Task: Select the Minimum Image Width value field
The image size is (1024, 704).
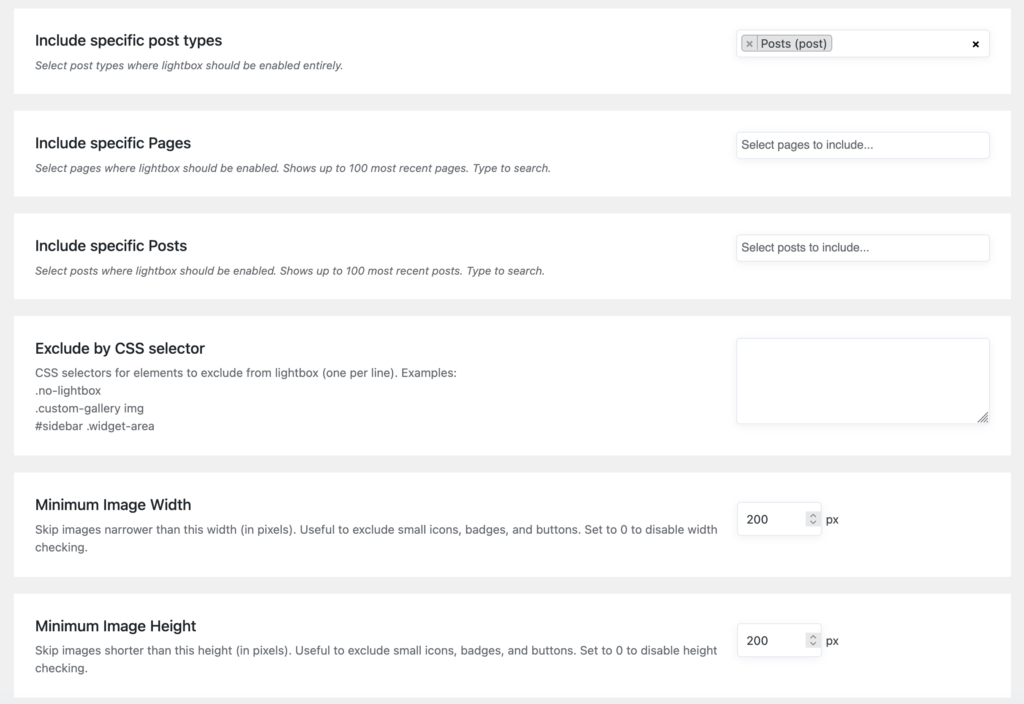Action: (x=770, y=519)
